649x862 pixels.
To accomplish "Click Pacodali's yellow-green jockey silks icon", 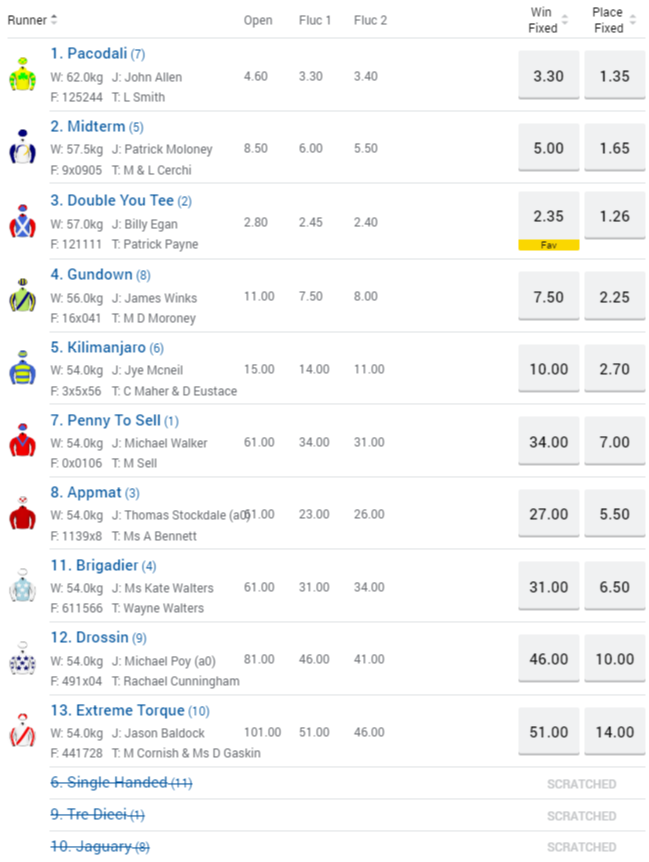I will pyautogui.click(x=22, y=75).
